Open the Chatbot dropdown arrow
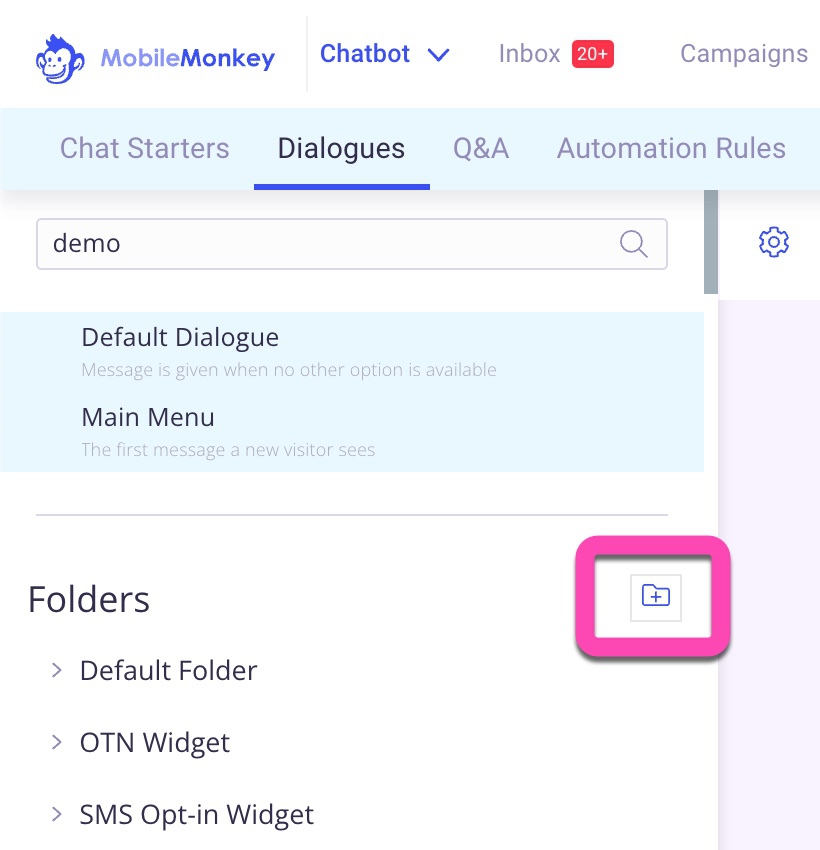This screenshot has height=850, width=820. (438, 55)
